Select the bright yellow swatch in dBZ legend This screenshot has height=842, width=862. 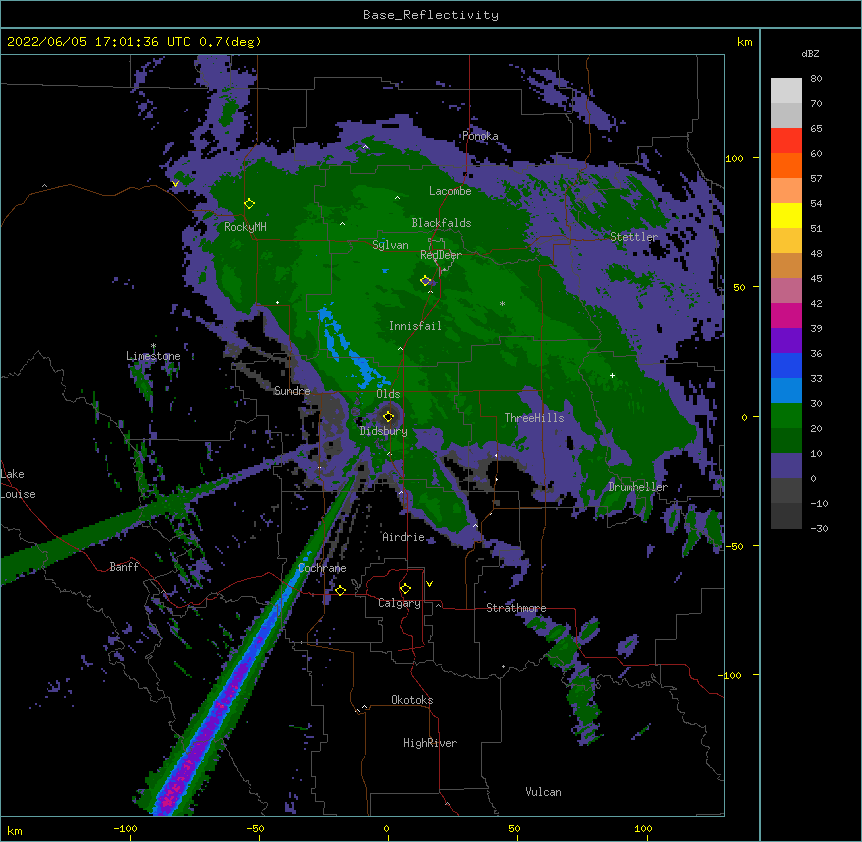786,215
